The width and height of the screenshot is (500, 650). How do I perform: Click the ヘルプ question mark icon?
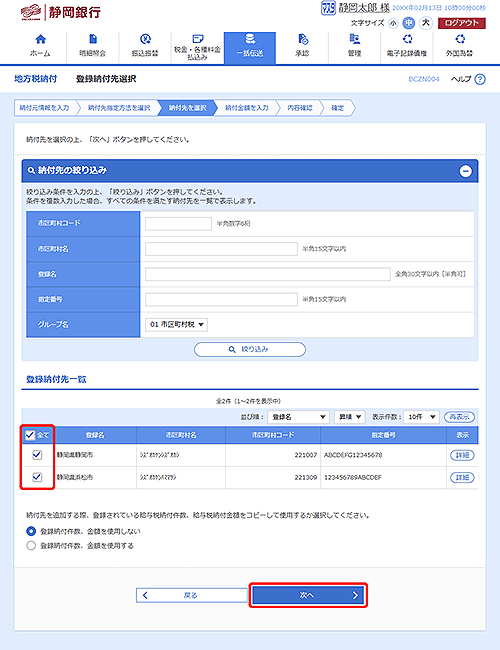point(480,79)
